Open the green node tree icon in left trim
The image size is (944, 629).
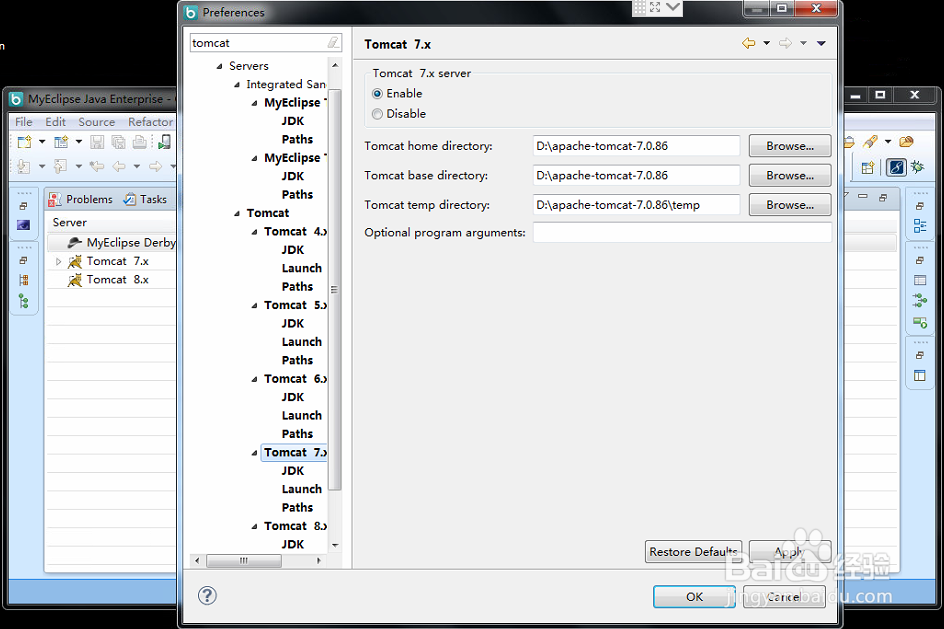pos(23,301)
